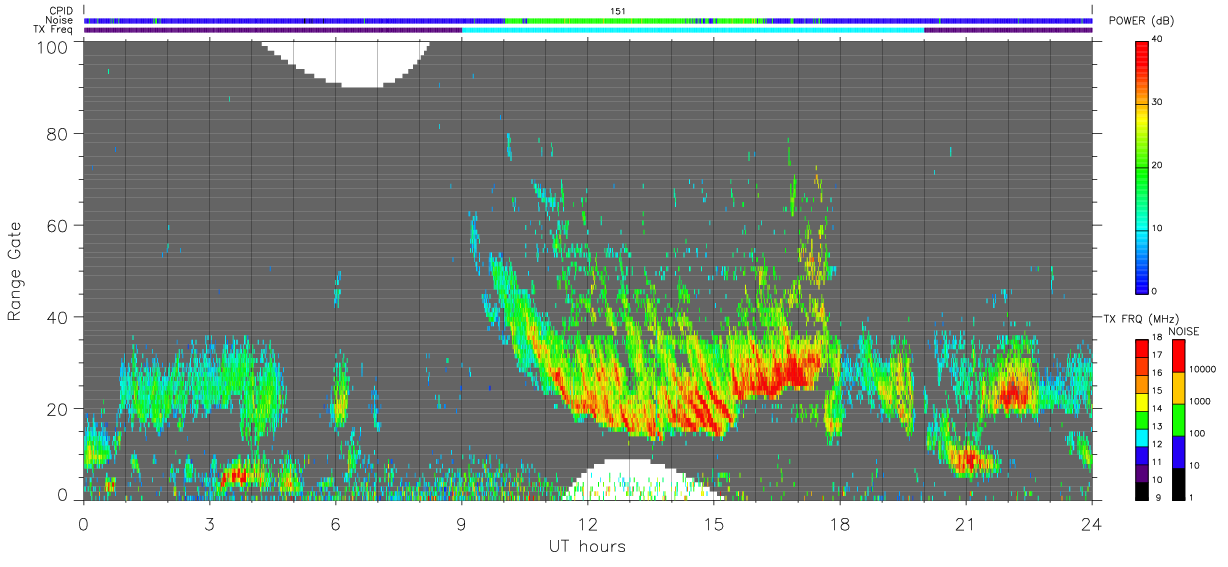
Task: Click UT hours tick label 15
Action: pyautogui.click(x=713, y=522)
